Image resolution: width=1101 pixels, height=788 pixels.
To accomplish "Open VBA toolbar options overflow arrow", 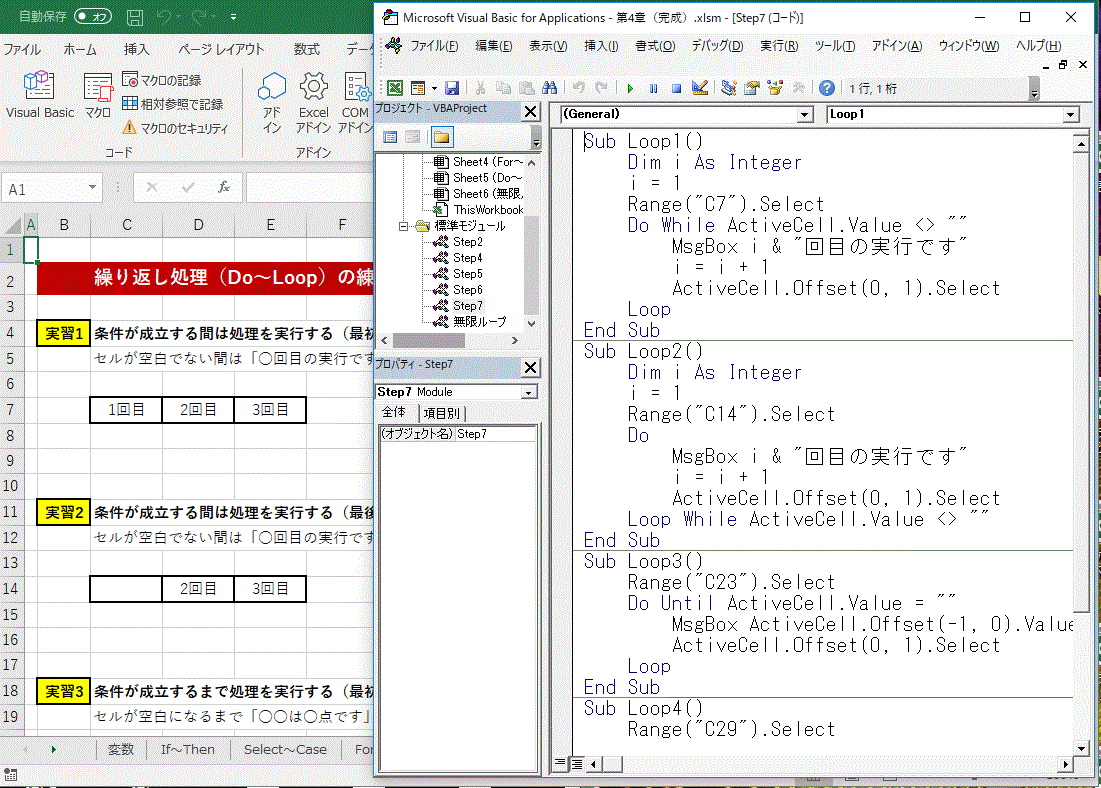I will click(x=1034, y=89).
